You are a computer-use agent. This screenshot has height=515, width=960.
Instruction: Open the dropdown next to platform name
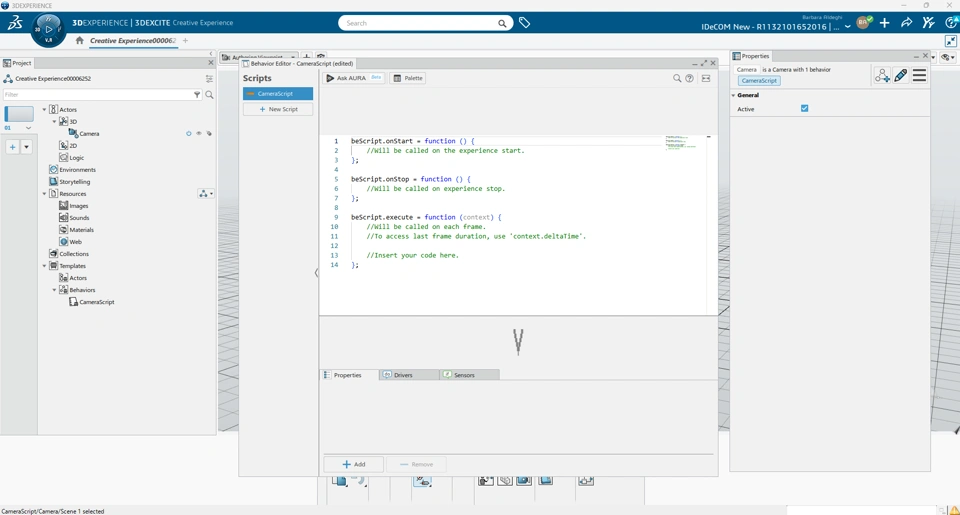[848, 27]
